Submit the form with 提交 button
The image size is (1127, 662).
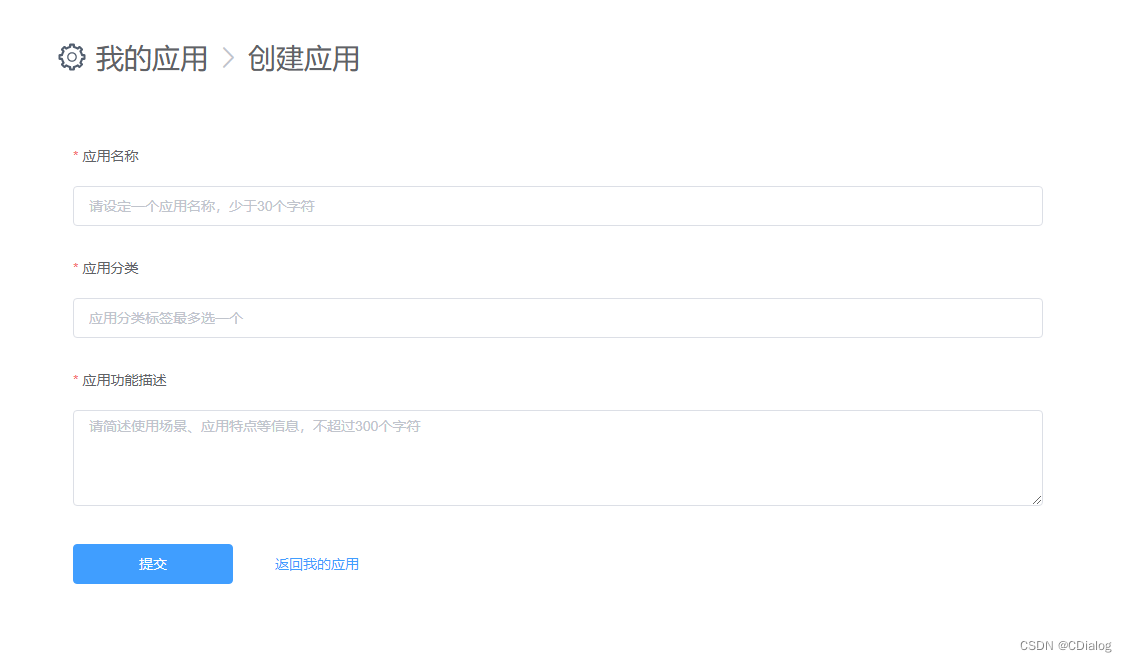click(153, 564)
